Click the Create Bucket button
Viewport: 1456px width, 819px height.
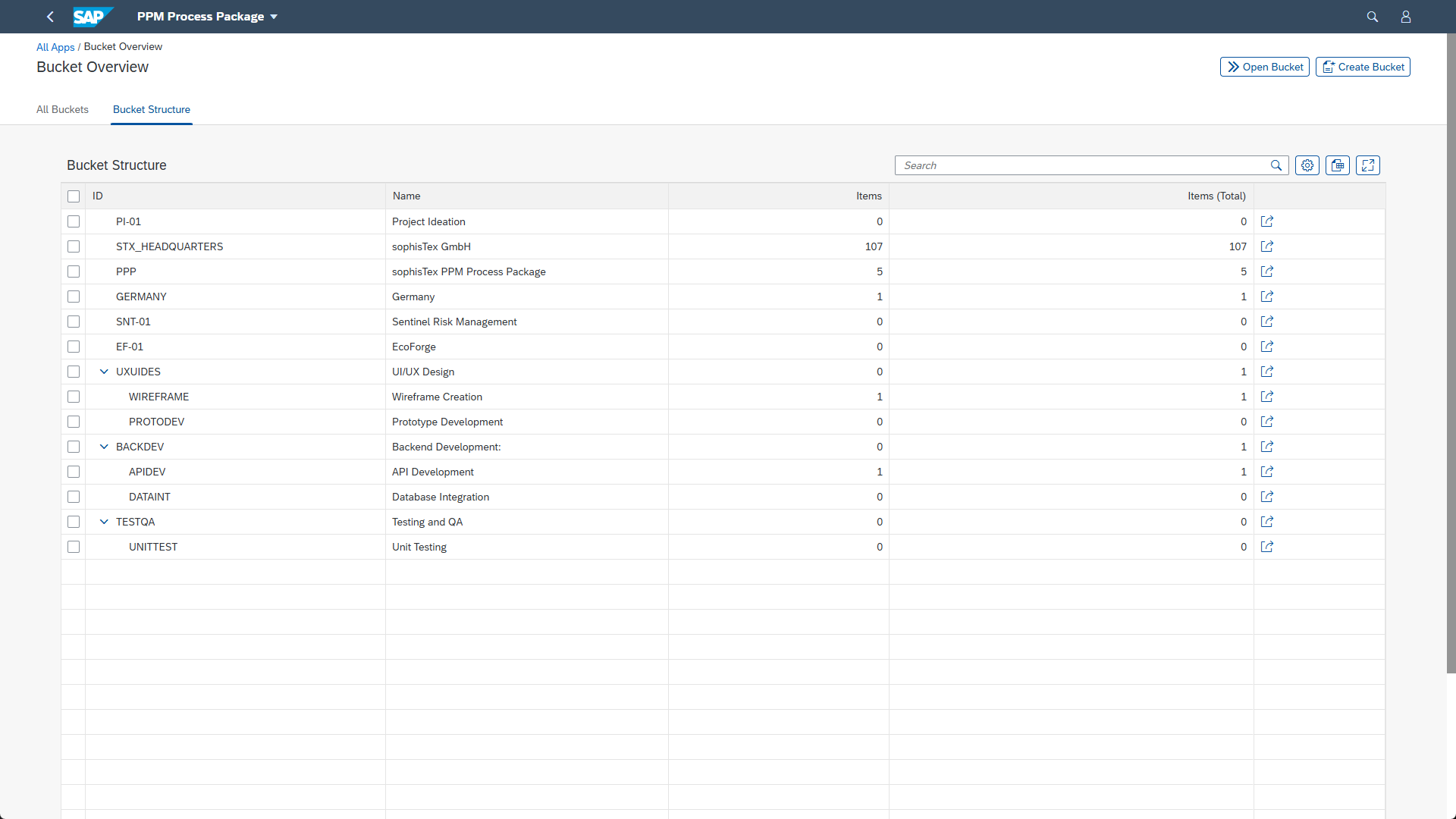coord(1363,67)
